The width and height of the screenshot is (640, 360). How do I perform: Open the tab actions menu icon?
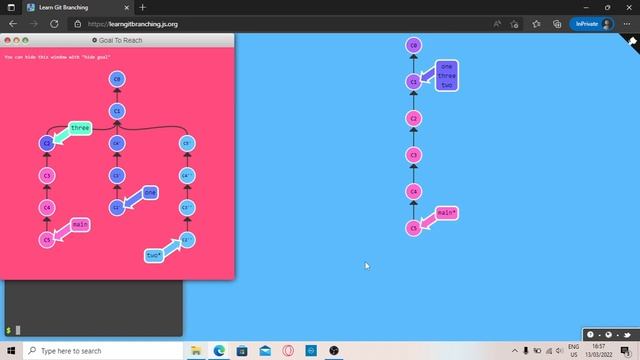pyautogui.click(x=11, y=7)
